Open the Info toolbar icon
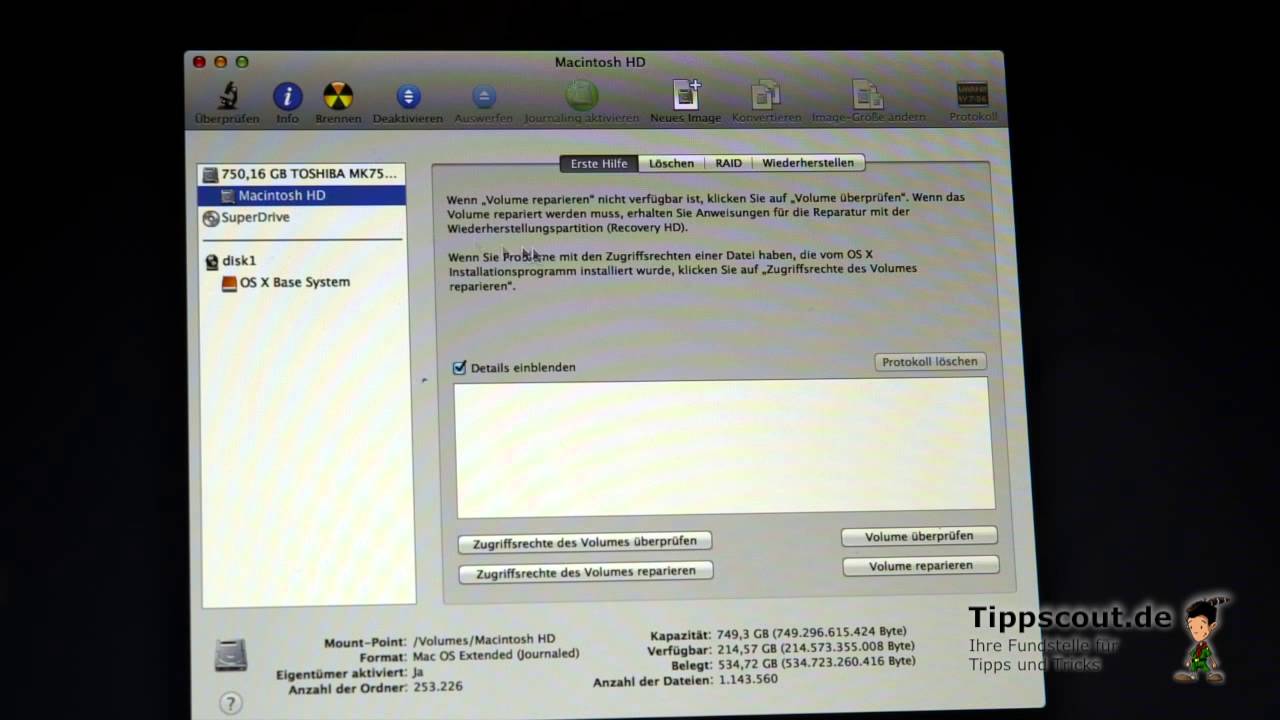 point(287,97)
